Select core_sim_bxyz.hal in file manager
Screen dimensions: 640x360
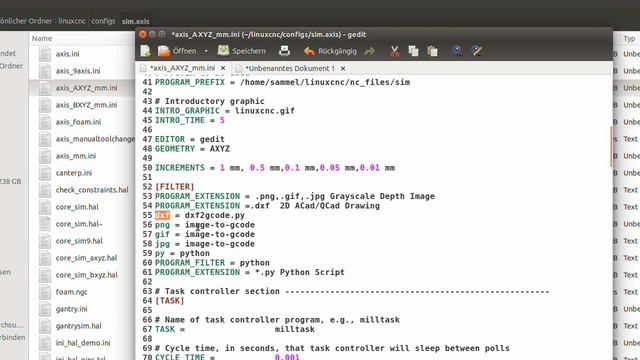87,275
